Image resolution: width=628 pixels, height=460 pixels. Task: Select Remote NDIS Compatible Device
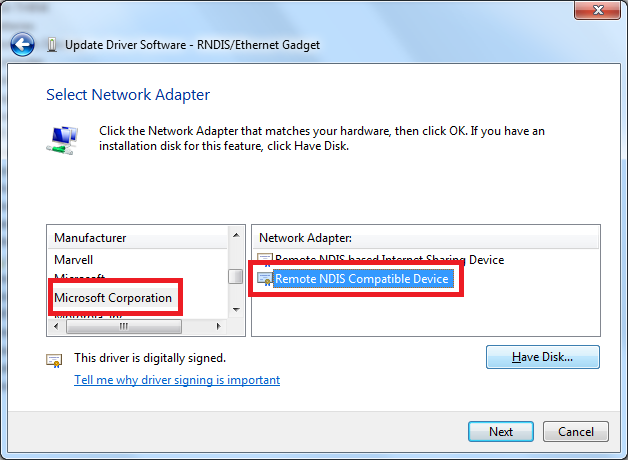pyautogui.click(x=361, y=279)
